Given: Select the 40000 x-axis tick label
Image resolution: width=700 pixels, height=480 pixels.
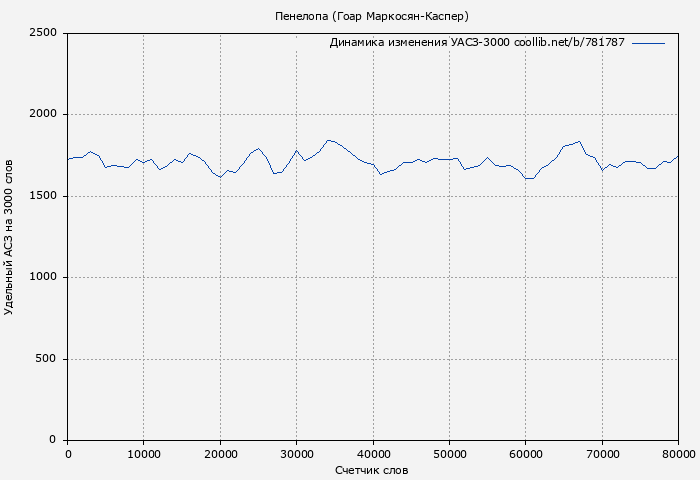Looking at the screenshot, I should click(373, 454).
